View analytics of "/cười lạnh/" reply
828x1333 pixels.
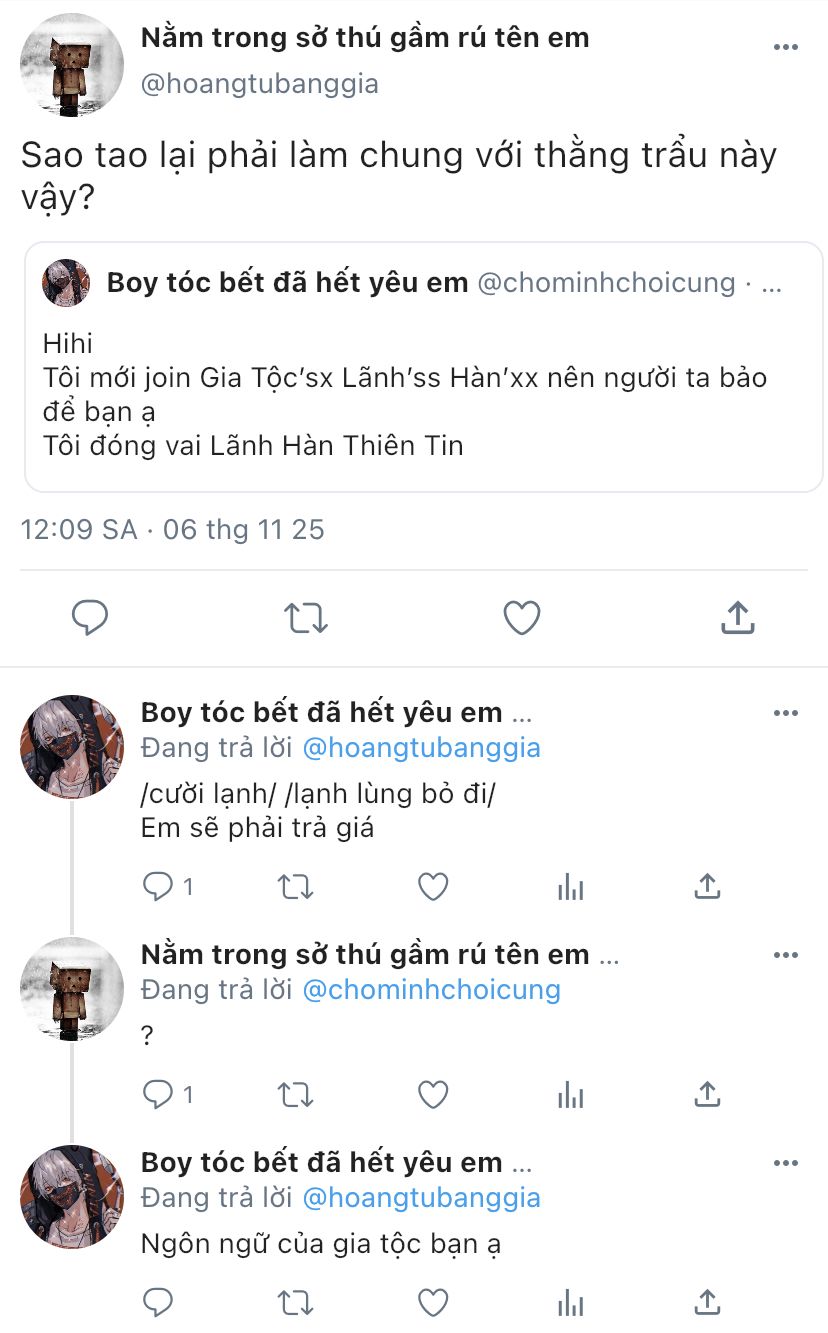tap(570, 886)
